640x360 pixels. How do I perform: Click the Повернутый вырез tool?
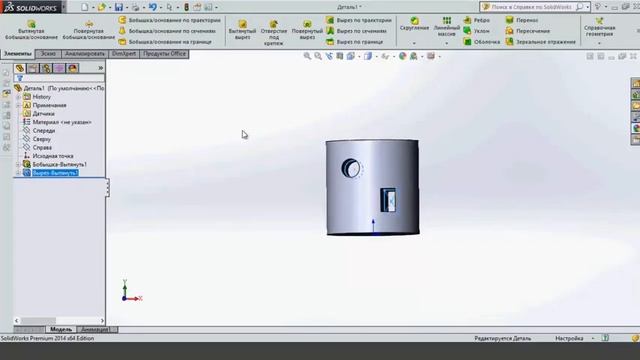307,30
